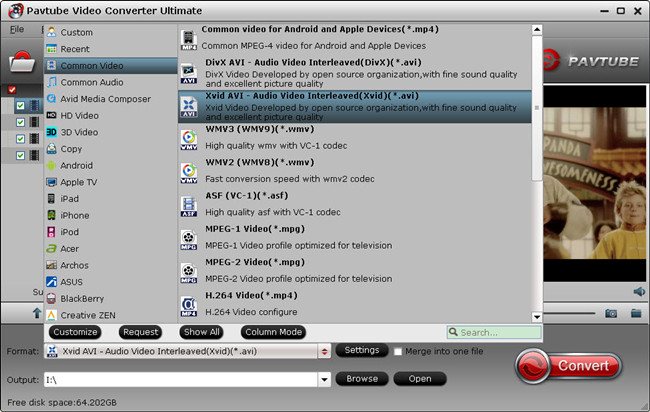650x412 pixels.
Task: Toggle the red select-all checkbox
Action: pyautogui.click(x=12, y=90)
